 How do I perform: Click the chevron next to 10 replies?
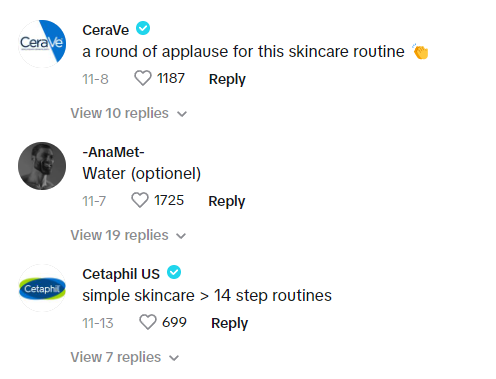click(x=182, y=114)
